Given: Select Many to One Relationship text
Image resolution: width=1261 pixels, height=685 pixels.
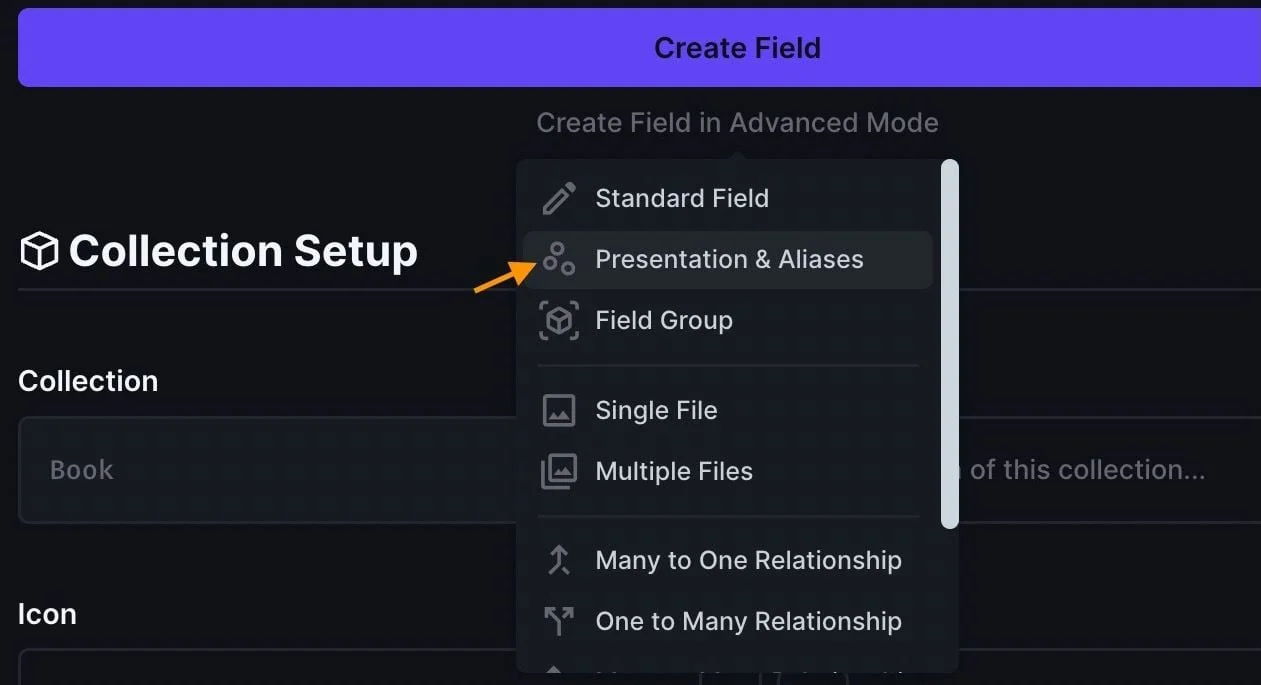Looking at the screenshot, I should tap(748, 560).
